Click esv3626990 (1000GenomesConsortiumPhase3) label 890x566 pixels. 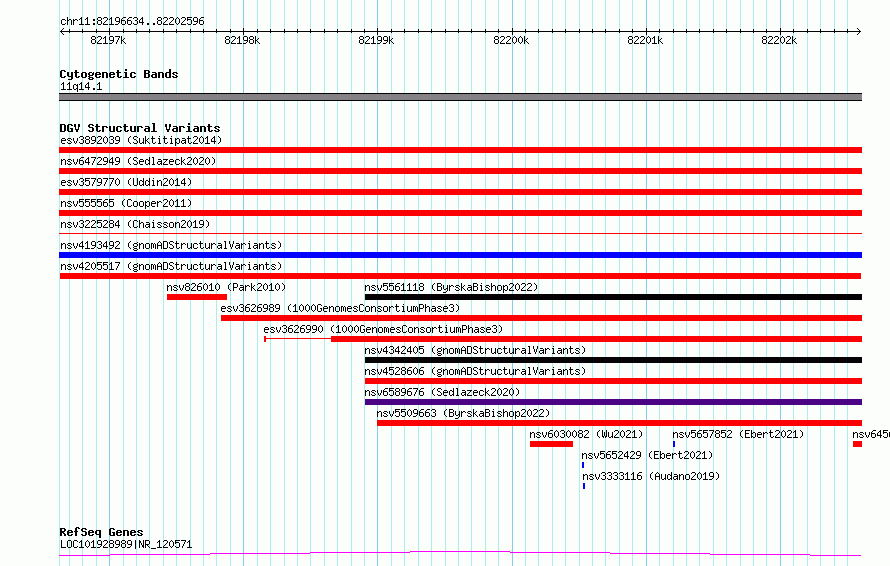click(383, 329)
